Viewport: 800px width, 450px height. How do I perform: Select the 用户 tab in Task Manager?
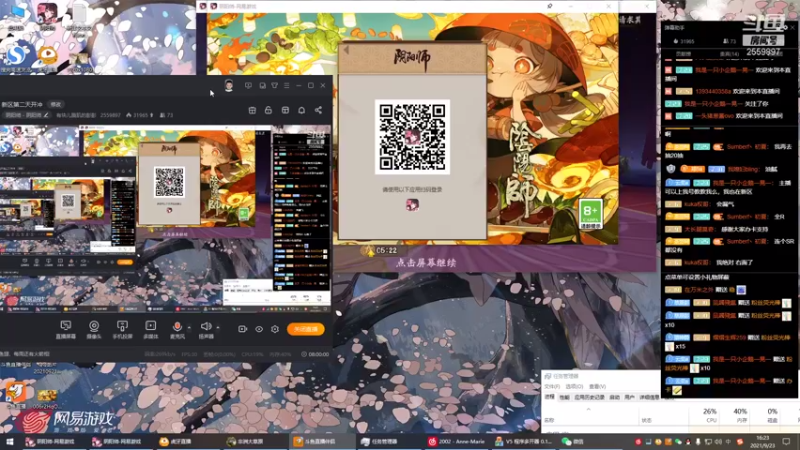(630, 397)
